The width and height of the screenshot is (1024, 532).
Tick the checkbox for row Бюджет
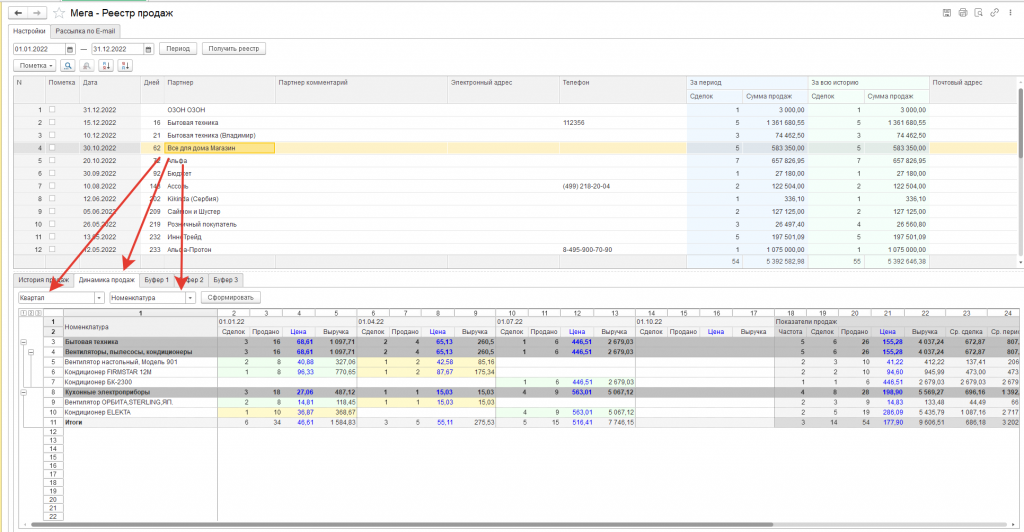coord(52,173)
